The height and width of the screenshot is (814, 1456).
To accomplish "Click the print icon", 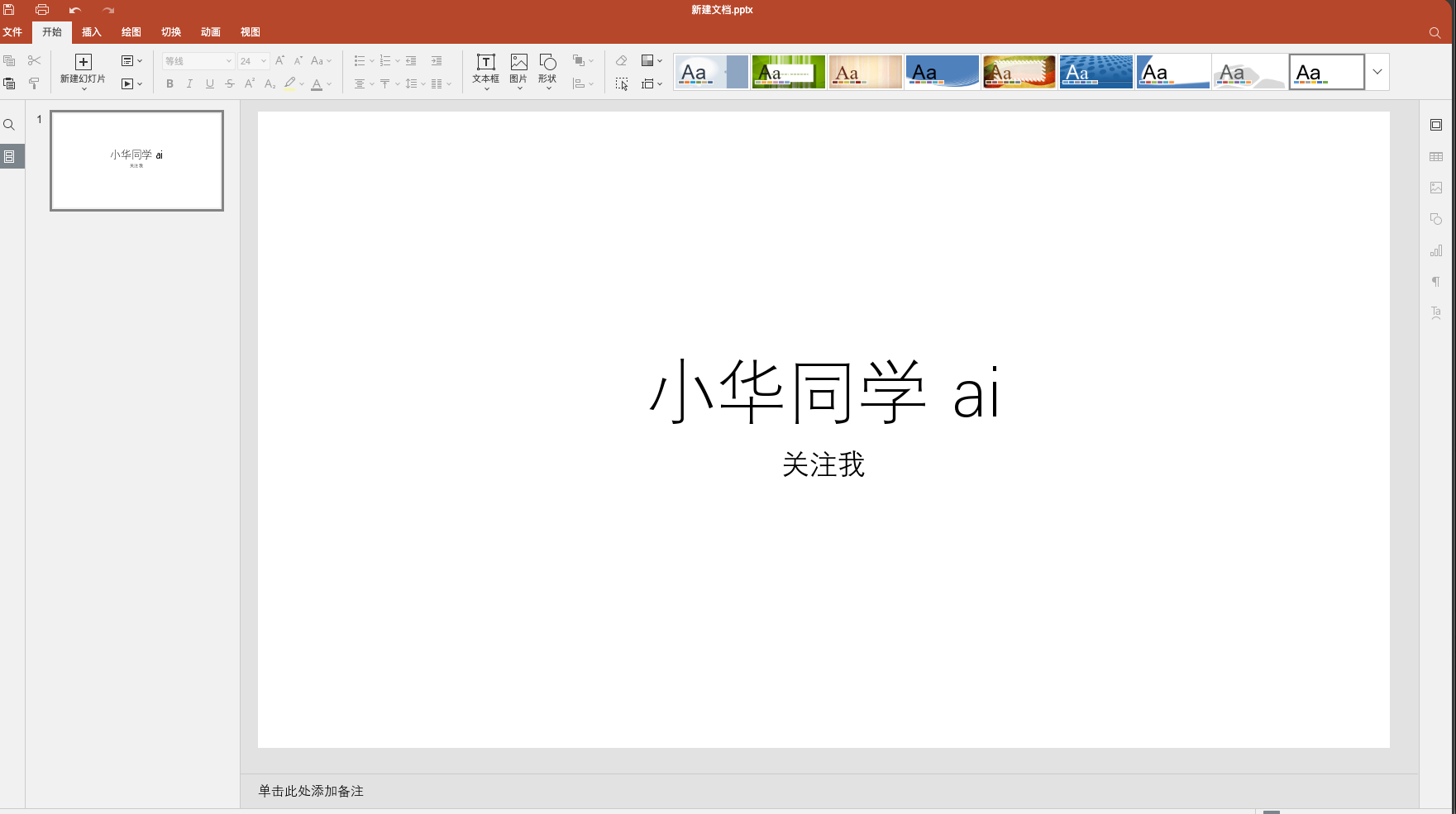I will 42,10.
